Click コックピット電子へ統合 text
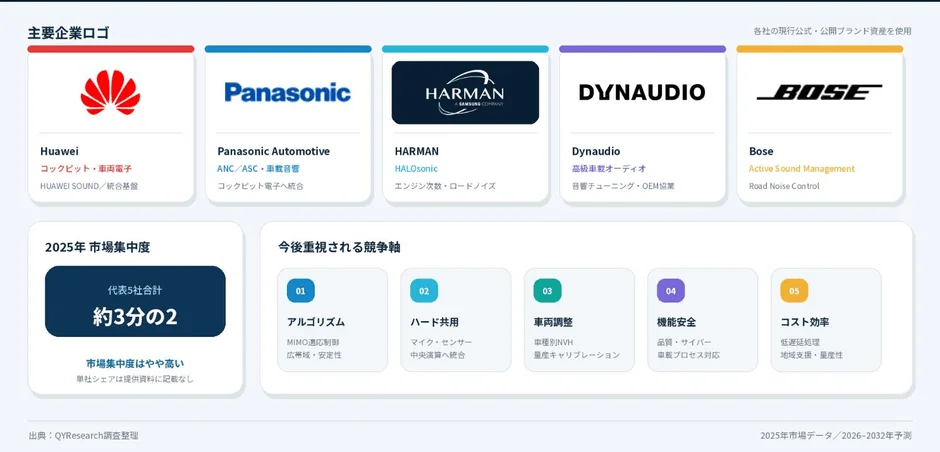The width and height of the screenshot is (940, 452). pyautogui.click(x=260, y=186)
